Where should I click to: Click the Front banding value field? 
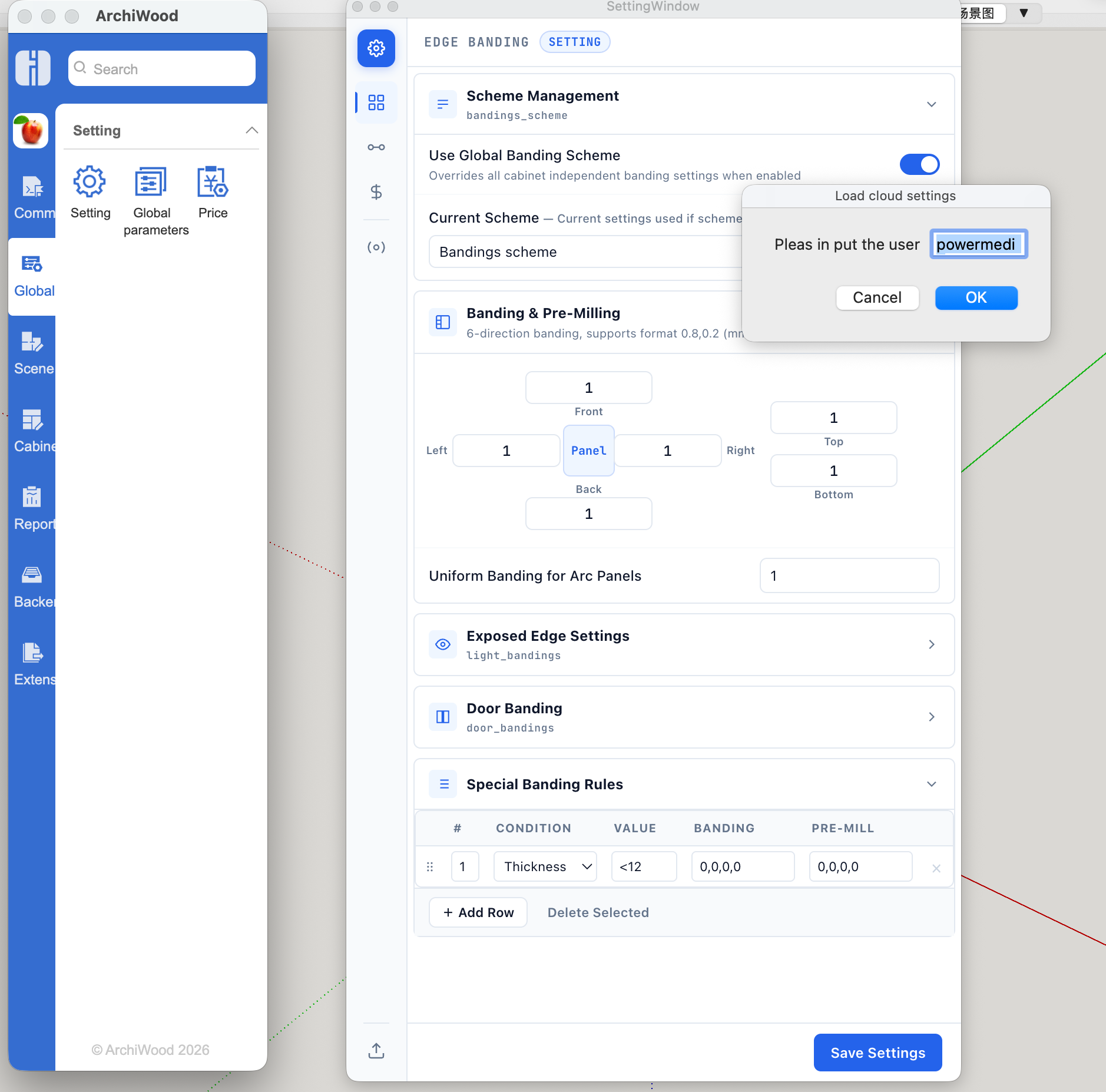pyautogui.click(x=589, y=388)
